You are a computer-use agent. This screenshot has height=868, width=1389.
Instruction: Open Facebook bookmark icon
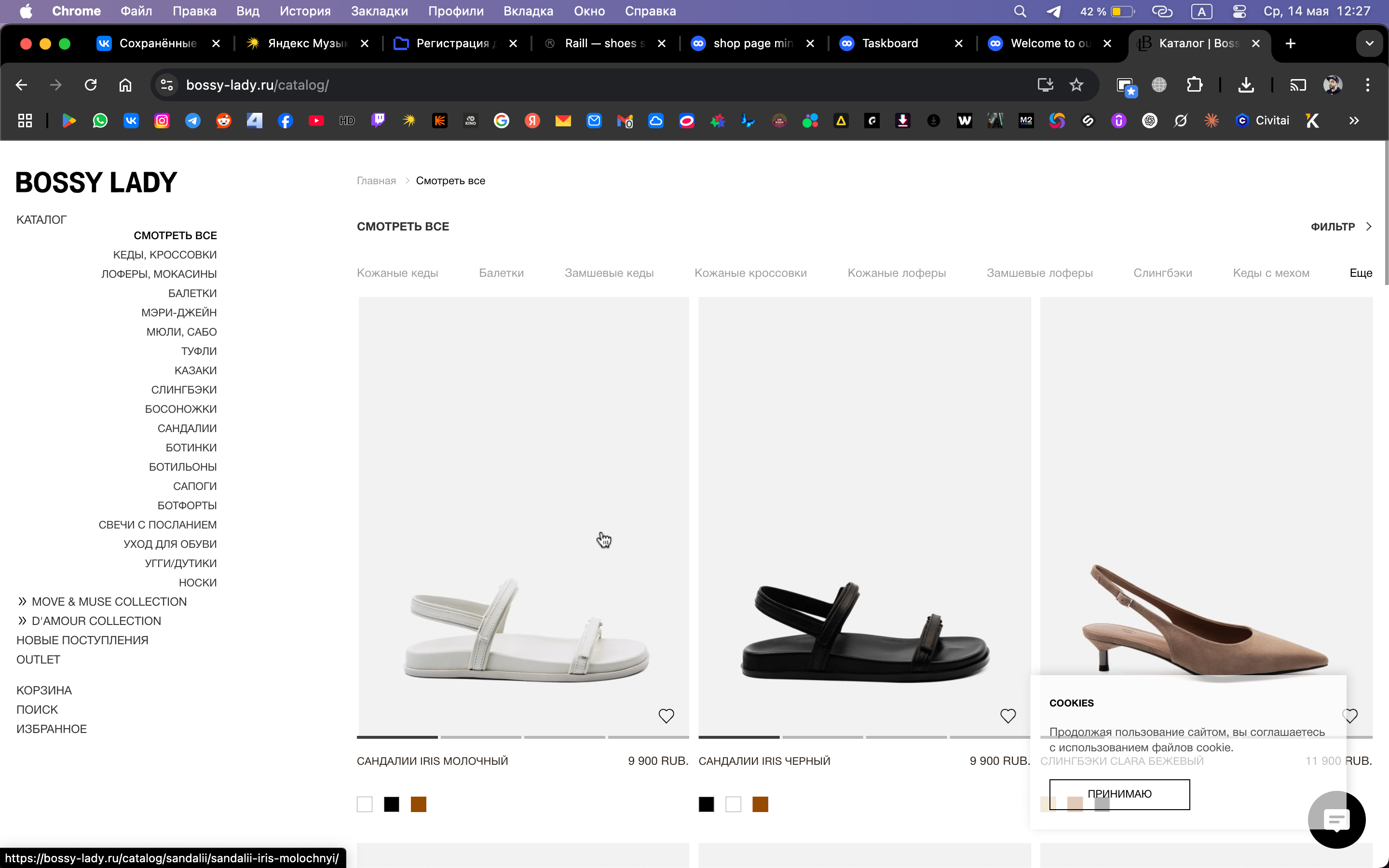coord(285,121)
